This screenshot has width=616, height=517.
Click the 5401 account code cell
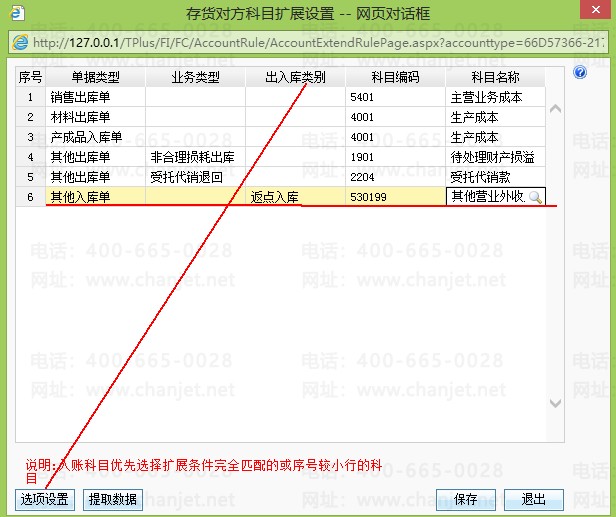(395, 97)
